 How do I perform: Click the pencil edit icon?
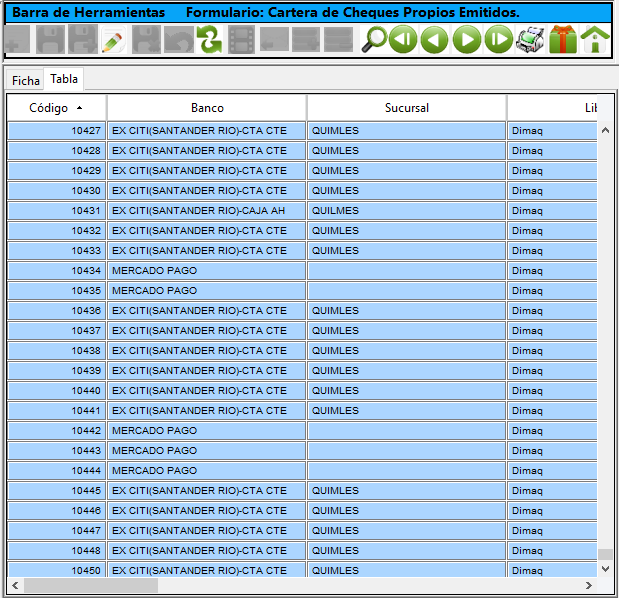[x=113, y=40]
